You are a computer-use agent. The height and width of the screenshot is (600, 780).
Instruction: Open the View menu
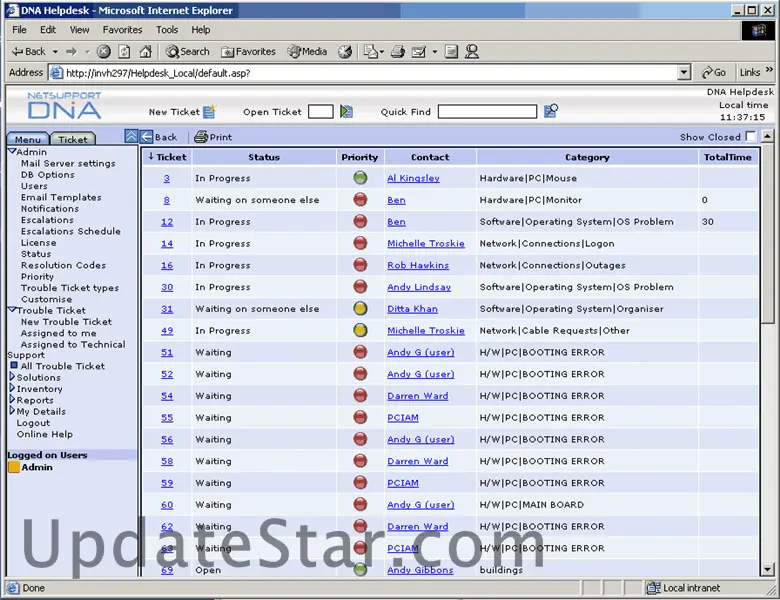pyautogui.click(x=79, y=30)
